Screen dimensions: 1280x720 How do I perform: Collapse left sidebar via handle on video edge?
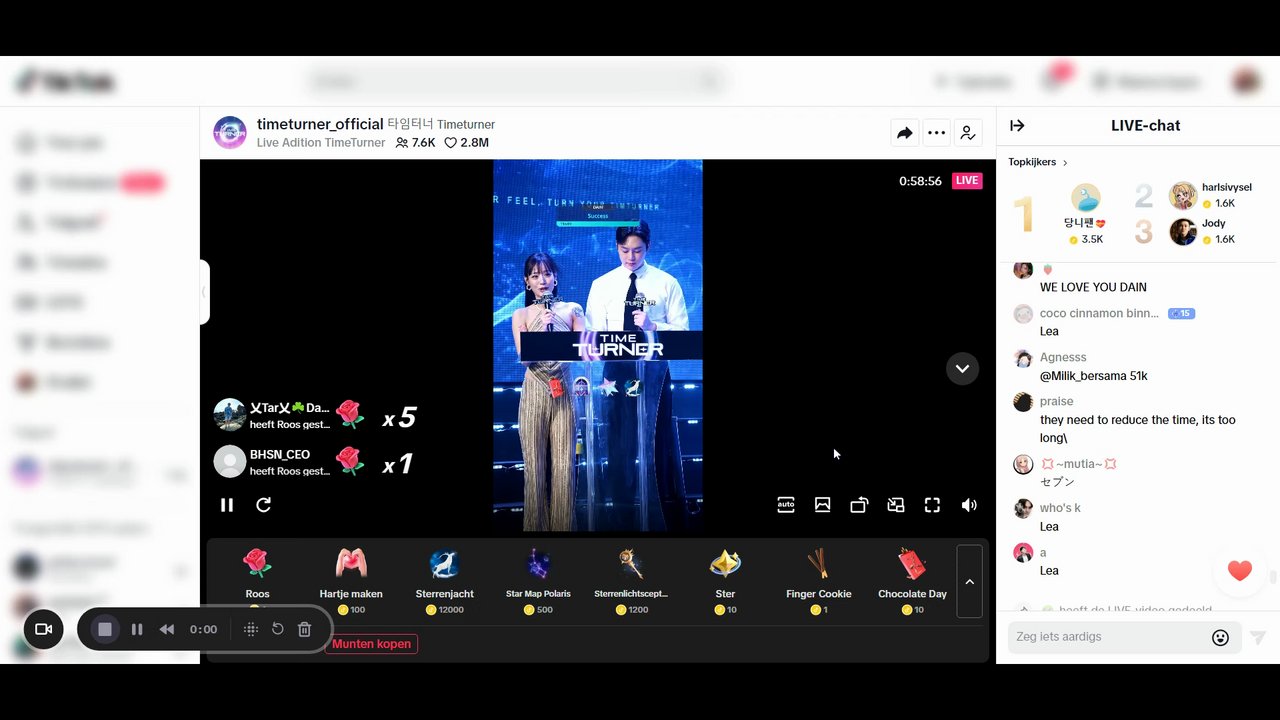(204, 292)
